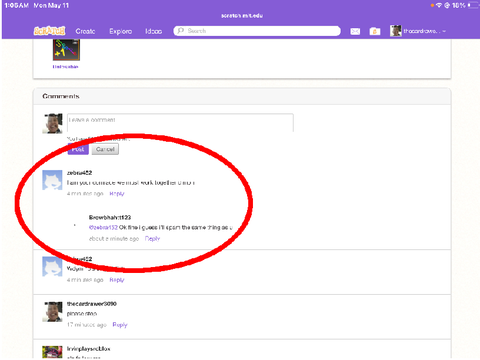Viewport: 480px width, 360px height.
Task: Click the Scratch logo
Action: [x=49, y=31]
